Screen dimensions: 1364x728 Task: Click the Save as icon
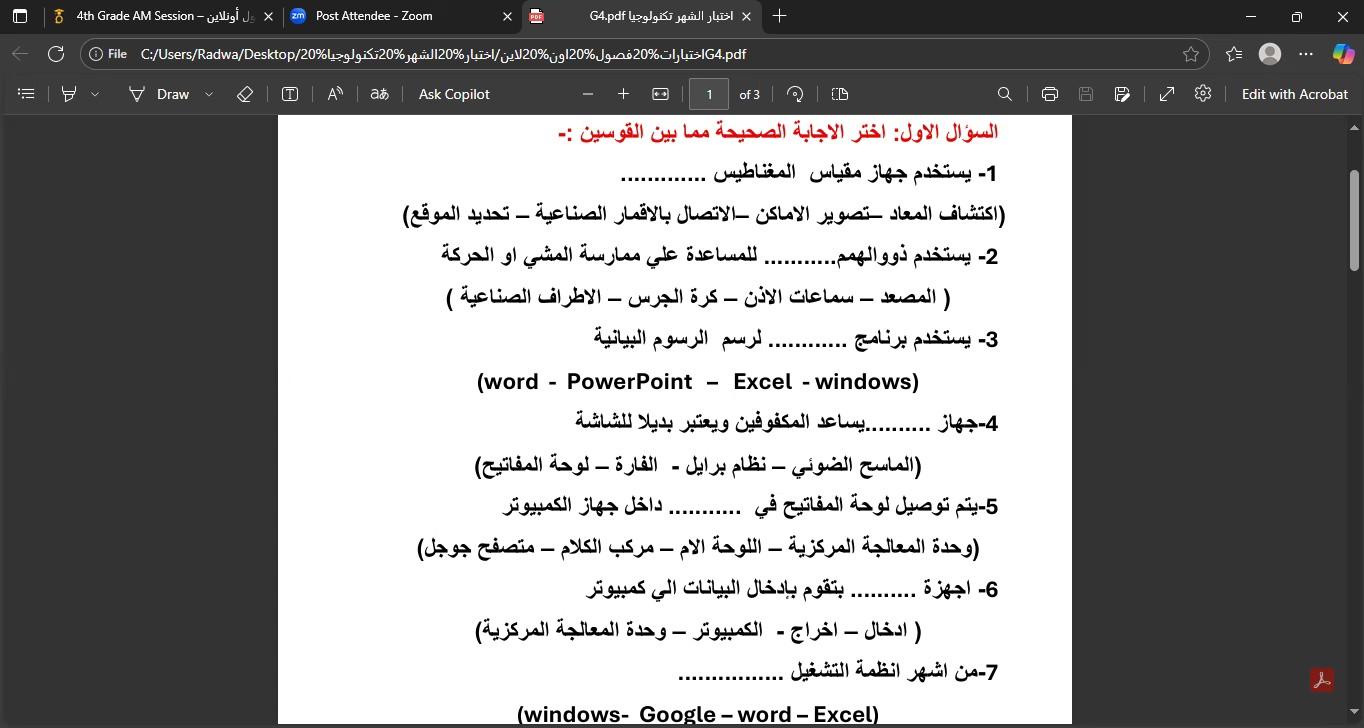pos(1122,94)
